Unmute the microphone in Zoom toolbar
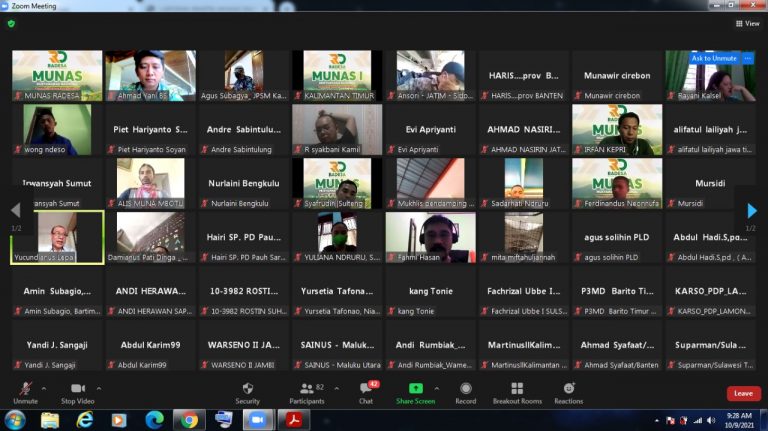The image size is (768, 431). tap(25, 392)
